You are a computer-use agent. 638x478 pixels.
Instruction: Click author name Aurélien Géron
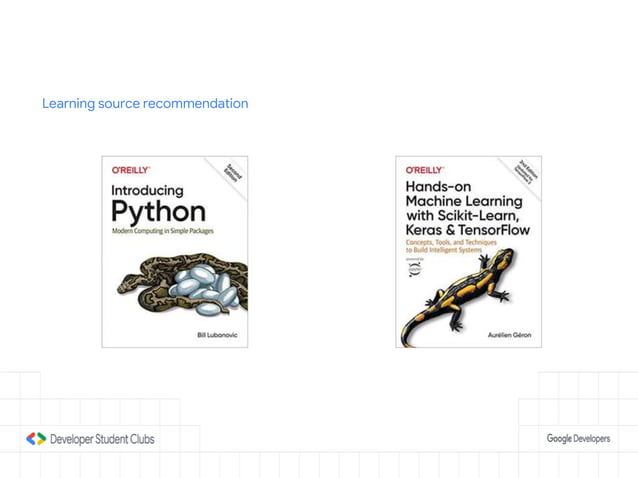click(x=509, y=335)
